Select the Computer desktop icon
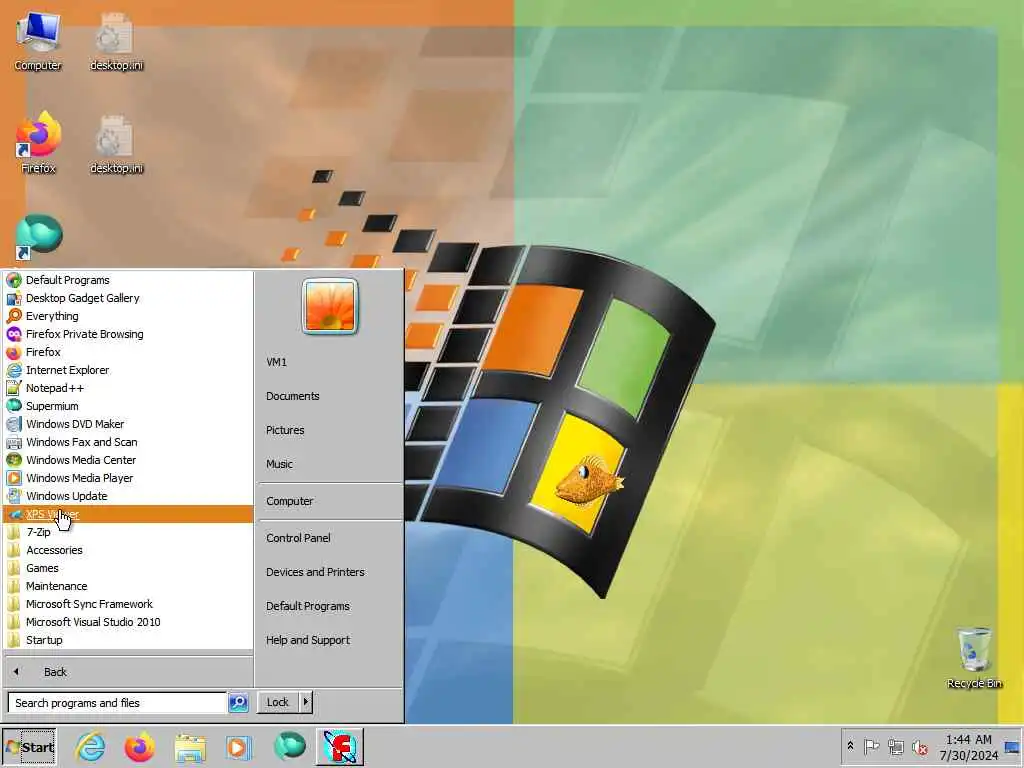 click(38, 42)
